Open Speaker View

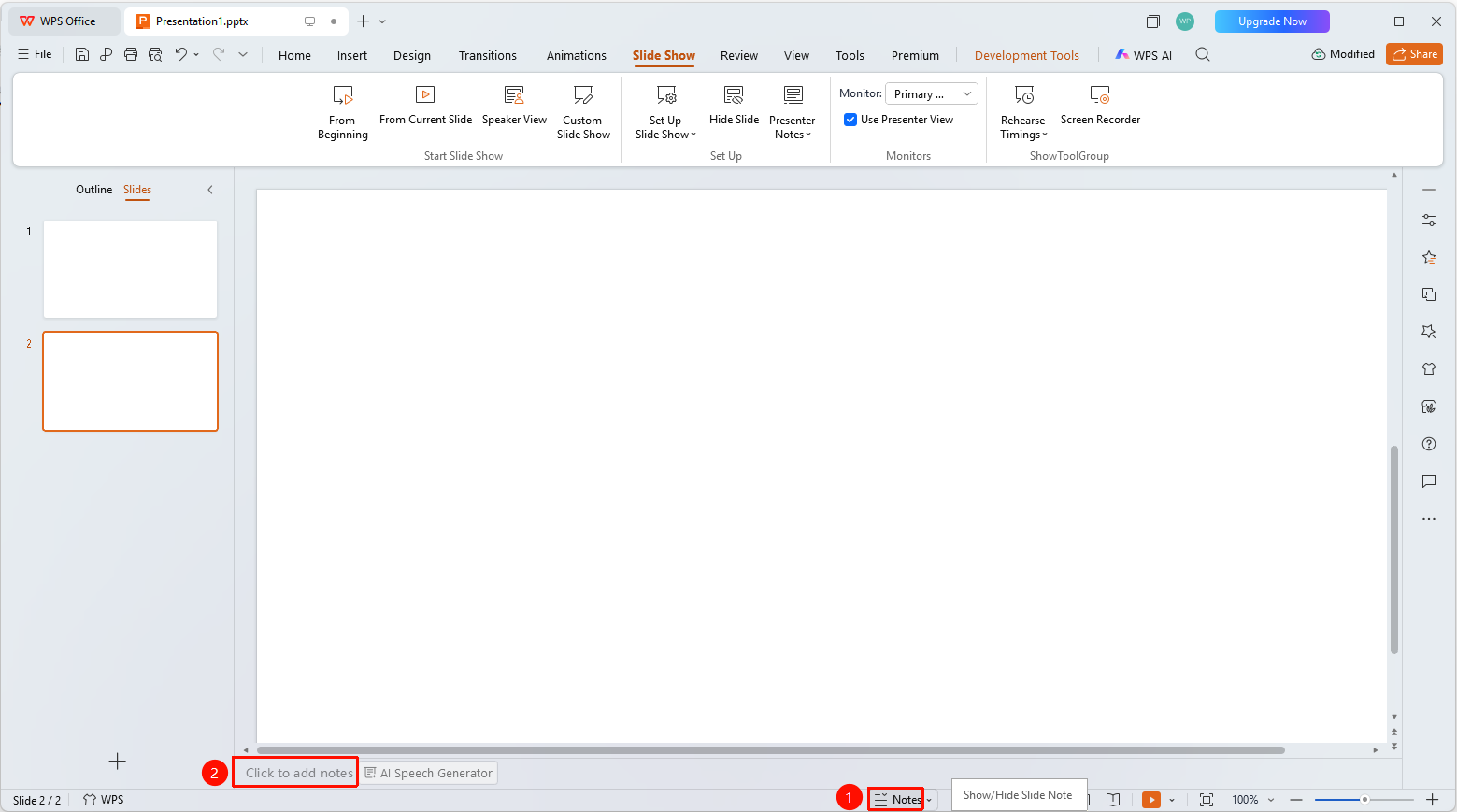(x=514, y=106)
